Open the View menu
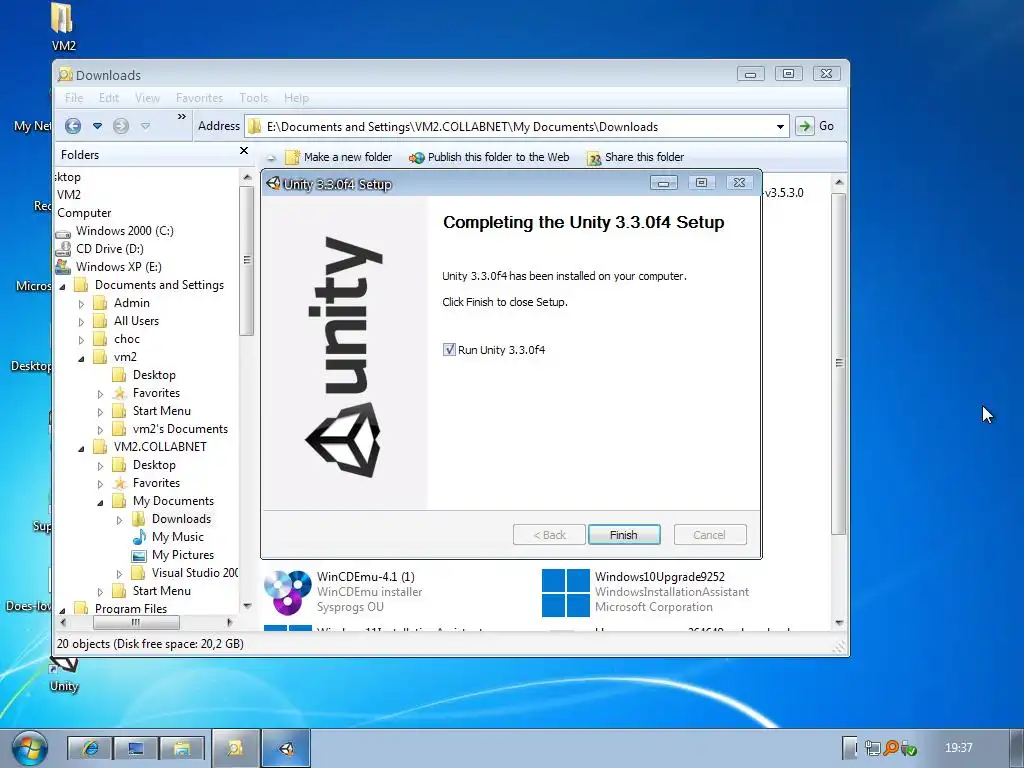This screenshot has width=1024, height=768. pyautogui.click(x=148, y=97)
